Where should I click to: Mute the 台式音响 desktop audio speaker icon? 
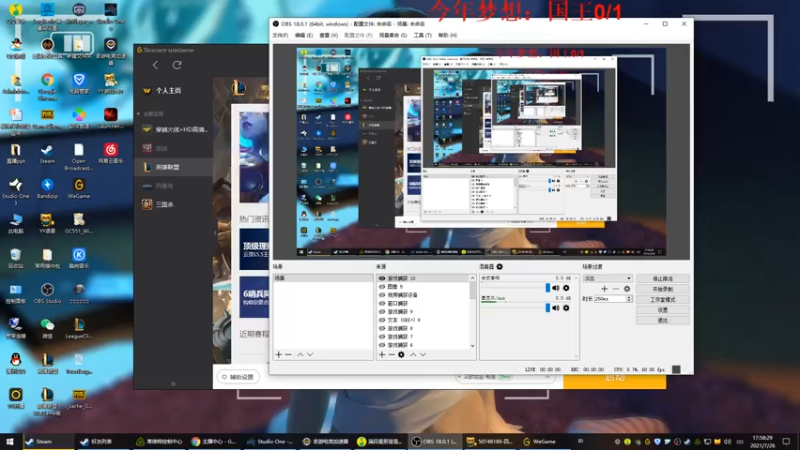click(556, 288)
